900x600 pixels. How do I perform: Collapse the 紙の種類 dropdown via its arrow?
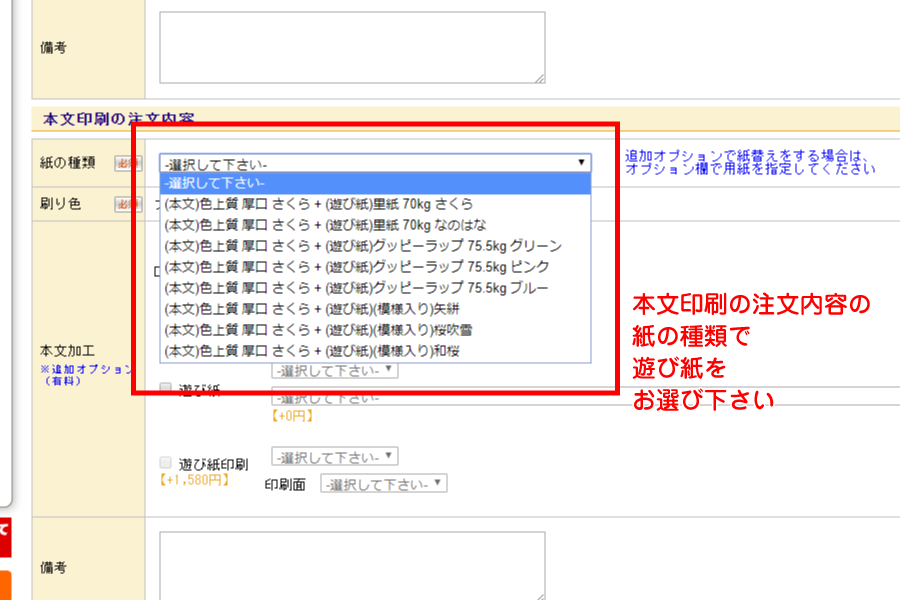[580, 163]
